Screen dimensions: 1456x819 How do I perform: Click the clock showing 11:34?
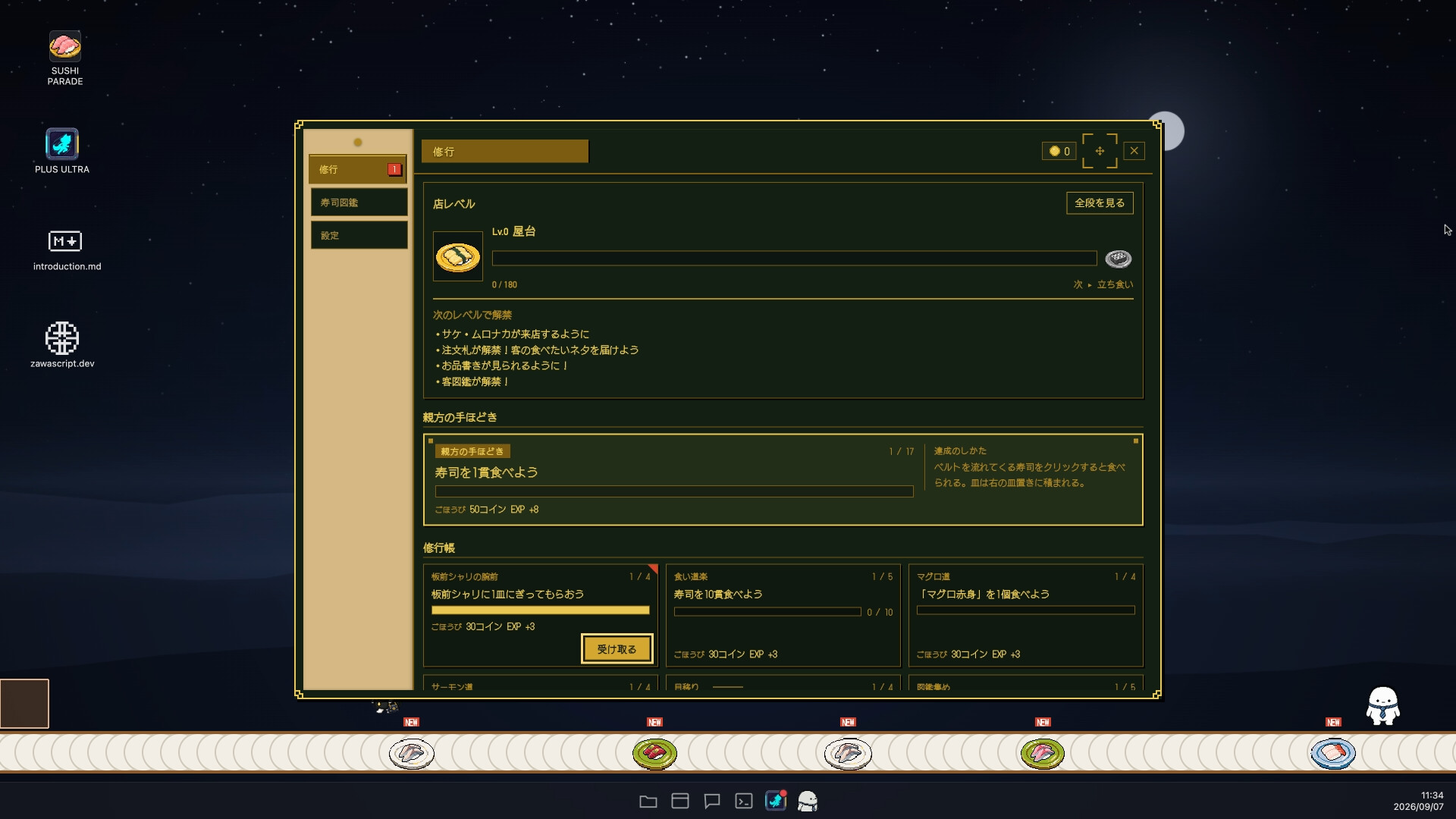[1432, 795]
